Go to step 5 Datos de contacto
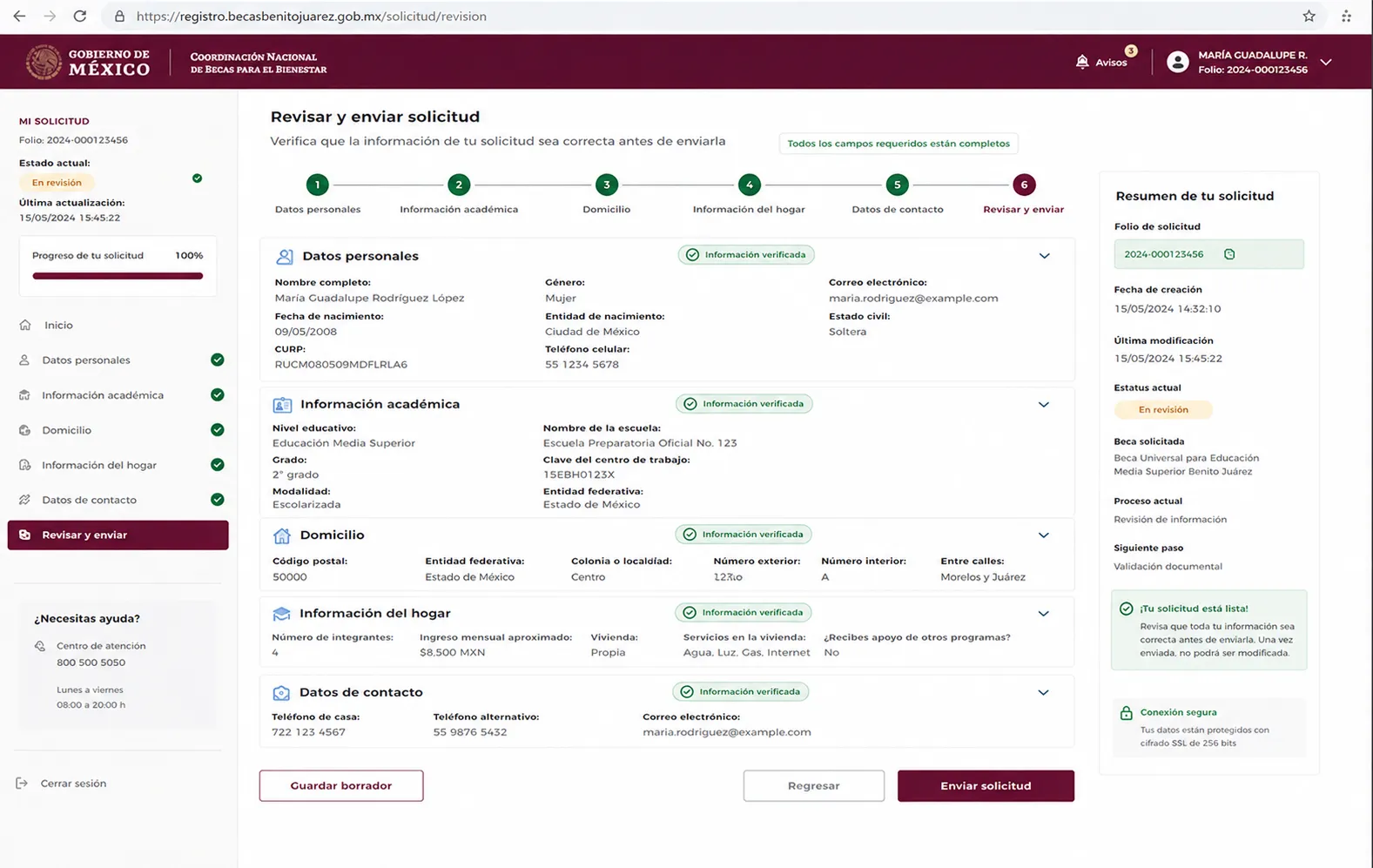This screenshot has width=1373, height=868. point(897,185)
